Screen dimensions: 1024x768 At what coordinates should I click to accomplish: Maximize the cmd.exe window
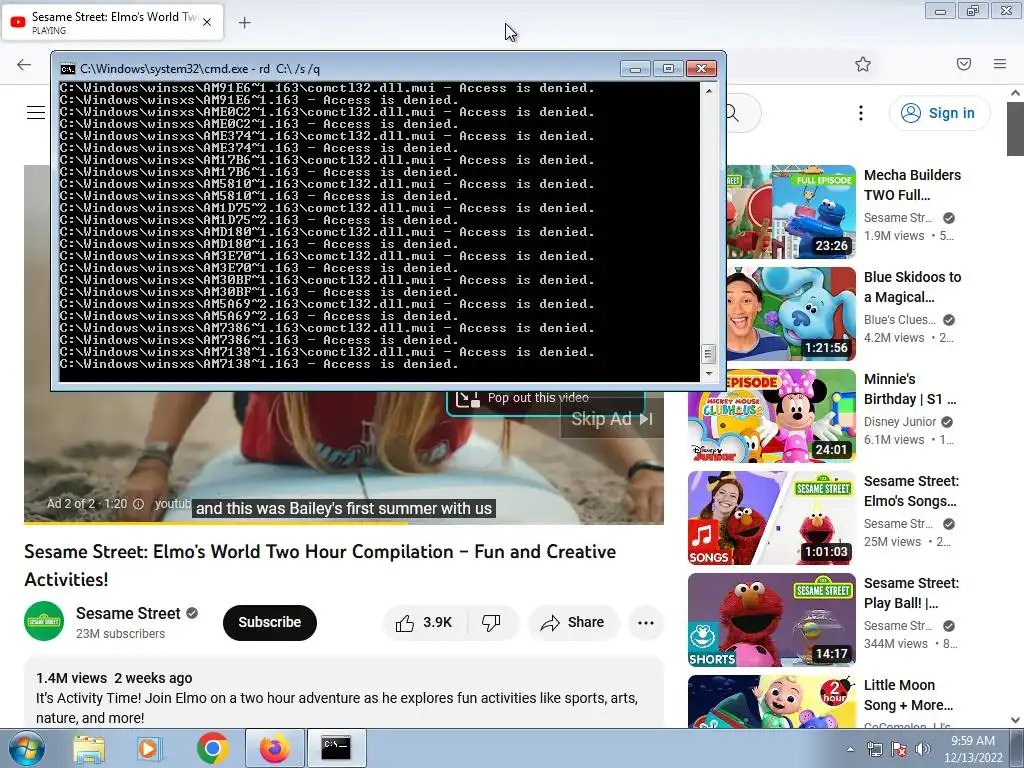(668, 69)
